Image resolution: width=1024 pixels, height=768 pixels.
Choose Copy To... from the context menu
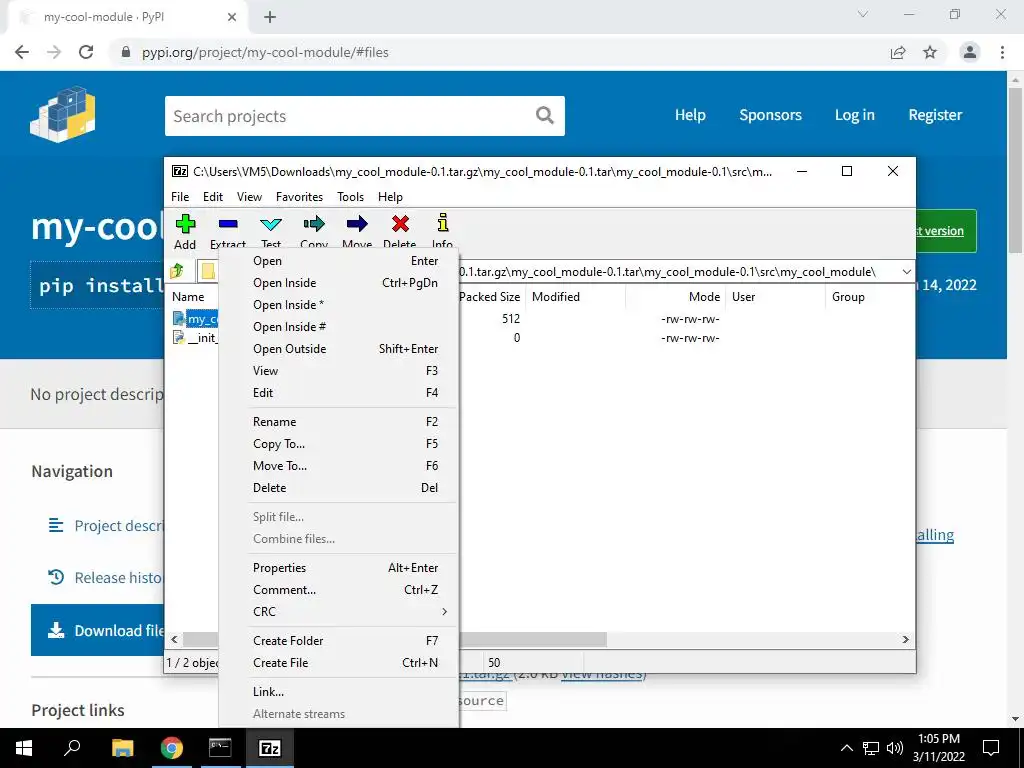[339, 444]
